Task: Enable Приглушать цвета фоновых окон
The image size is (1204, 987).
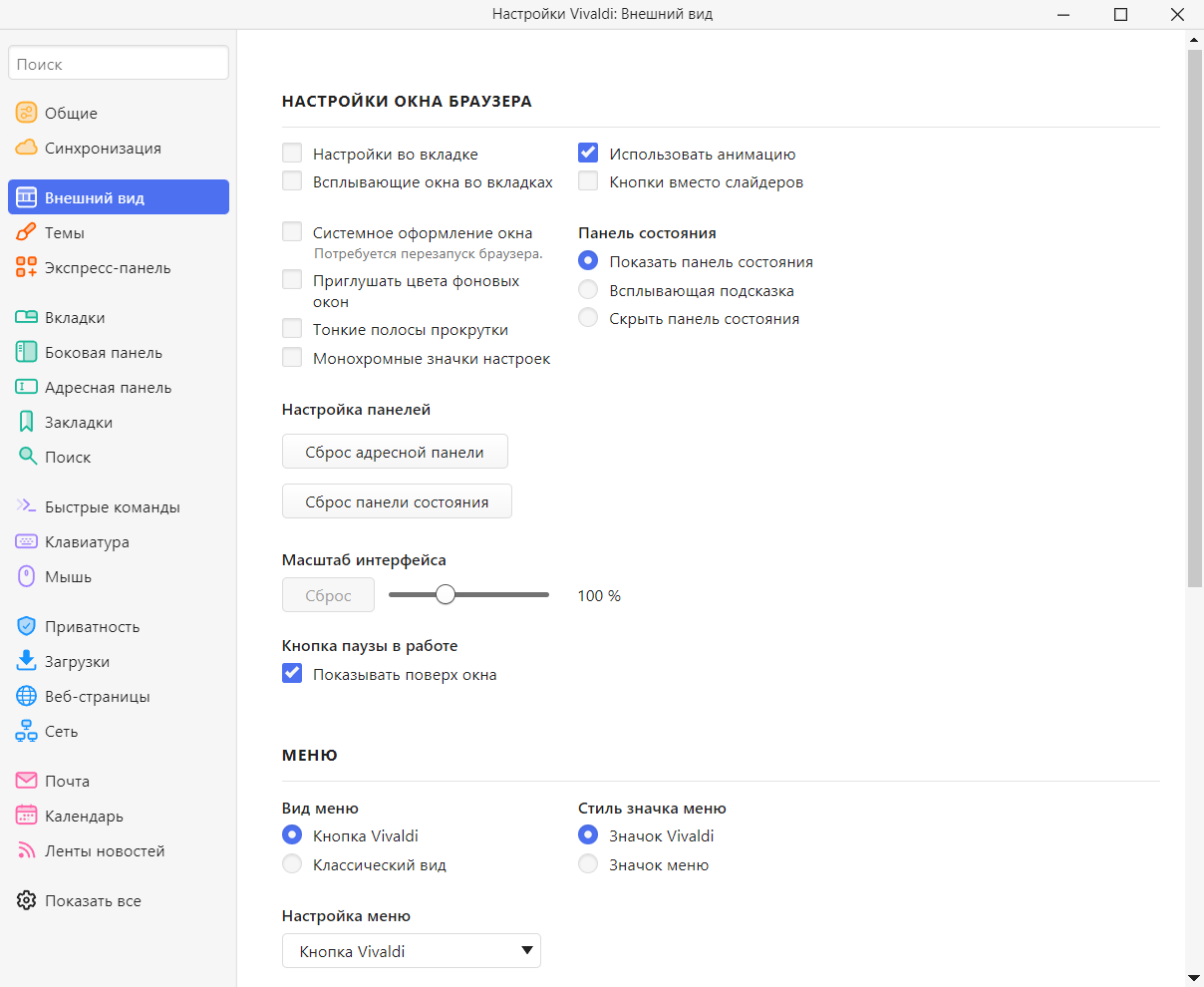Action: pos(292,280)
